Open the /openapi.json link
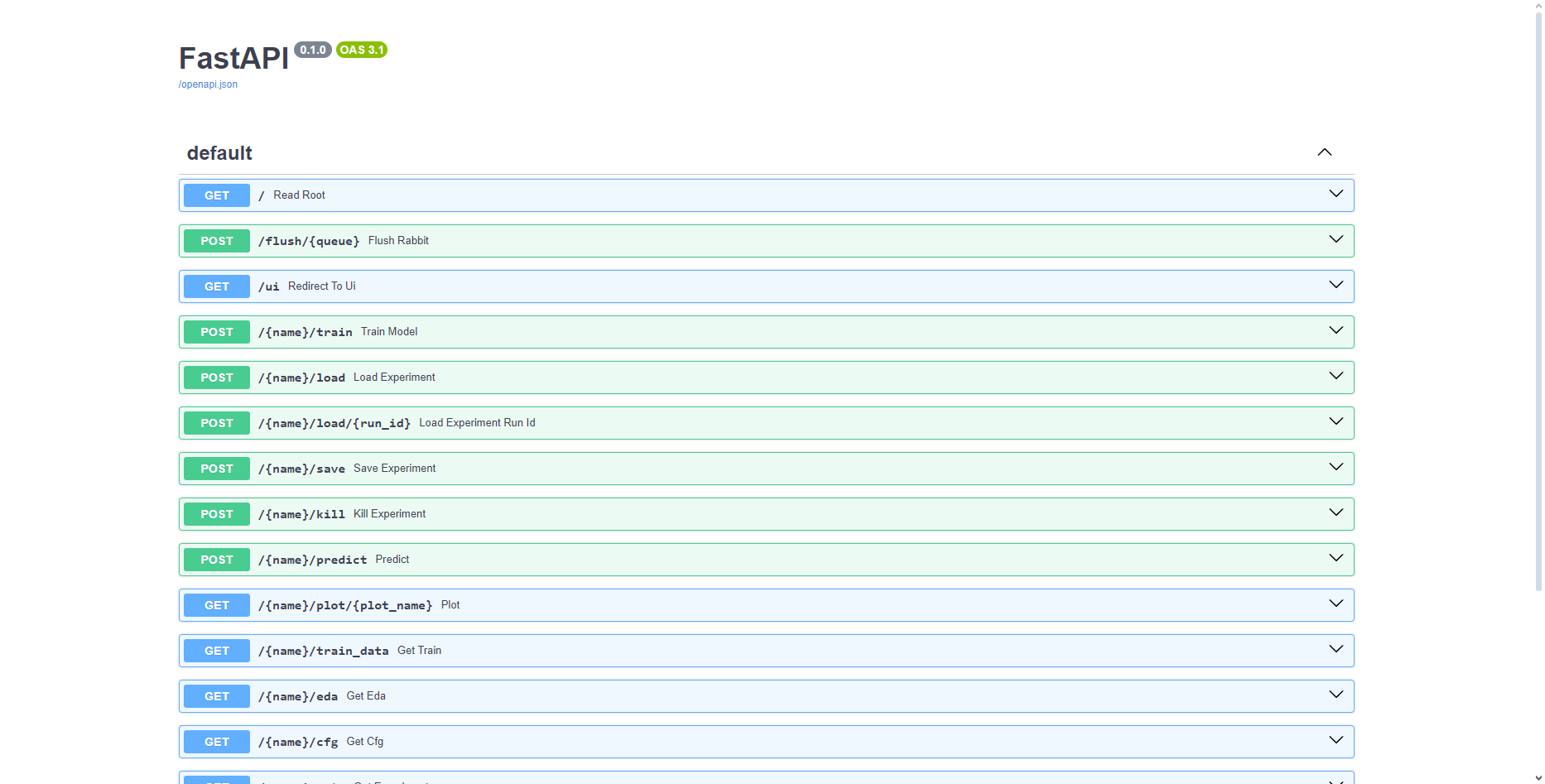The height and width of the screenshot is (784, 1545). (208, 84)
